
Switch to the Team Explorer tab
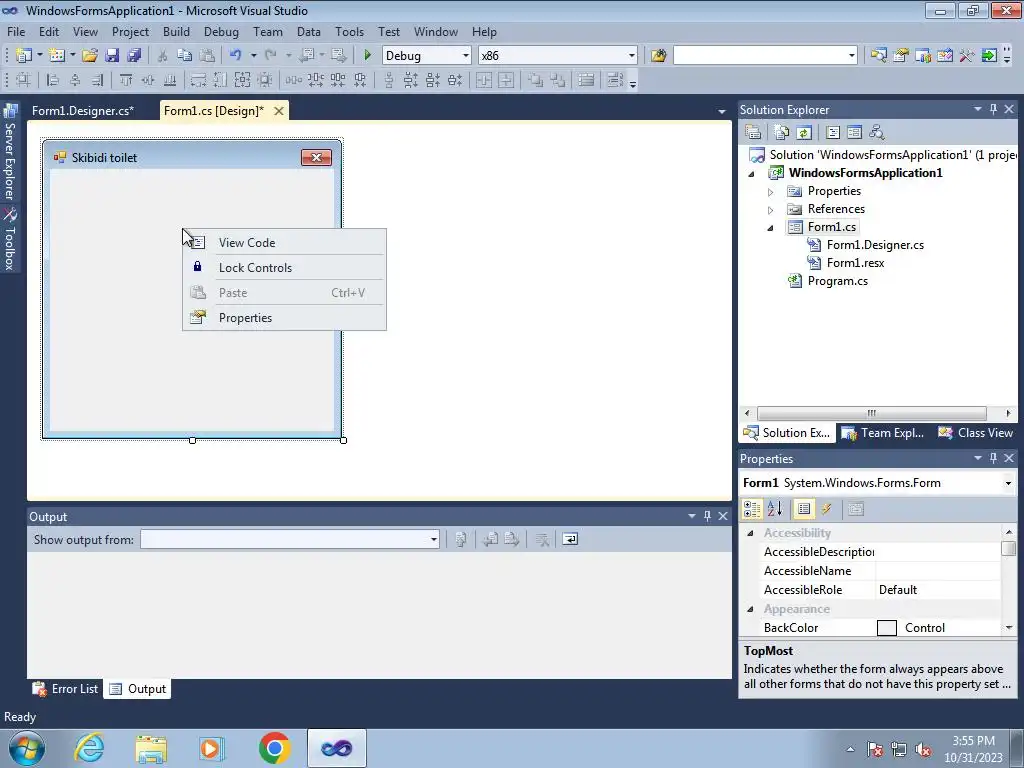pyautogui.click(x=883, y=433)
